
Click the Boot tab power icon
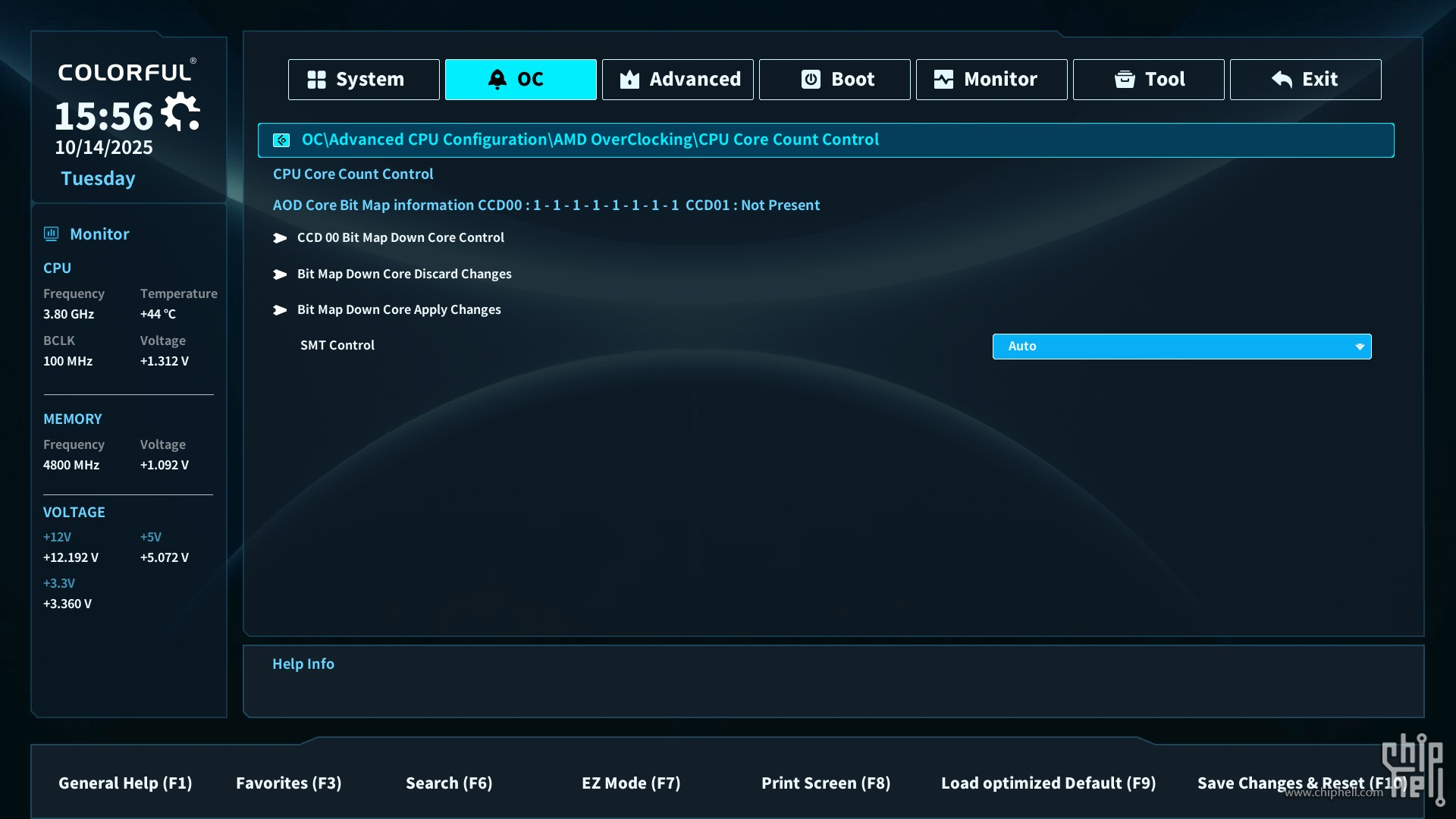811,80
